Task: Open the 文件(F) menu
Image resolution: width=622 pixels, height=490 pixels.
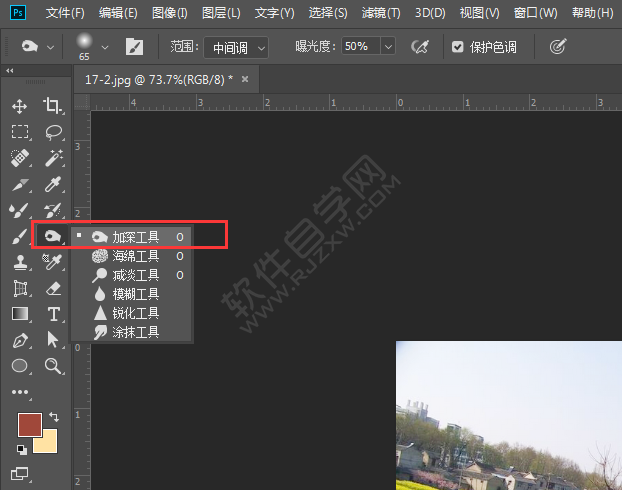Action: tap(65, 13)
